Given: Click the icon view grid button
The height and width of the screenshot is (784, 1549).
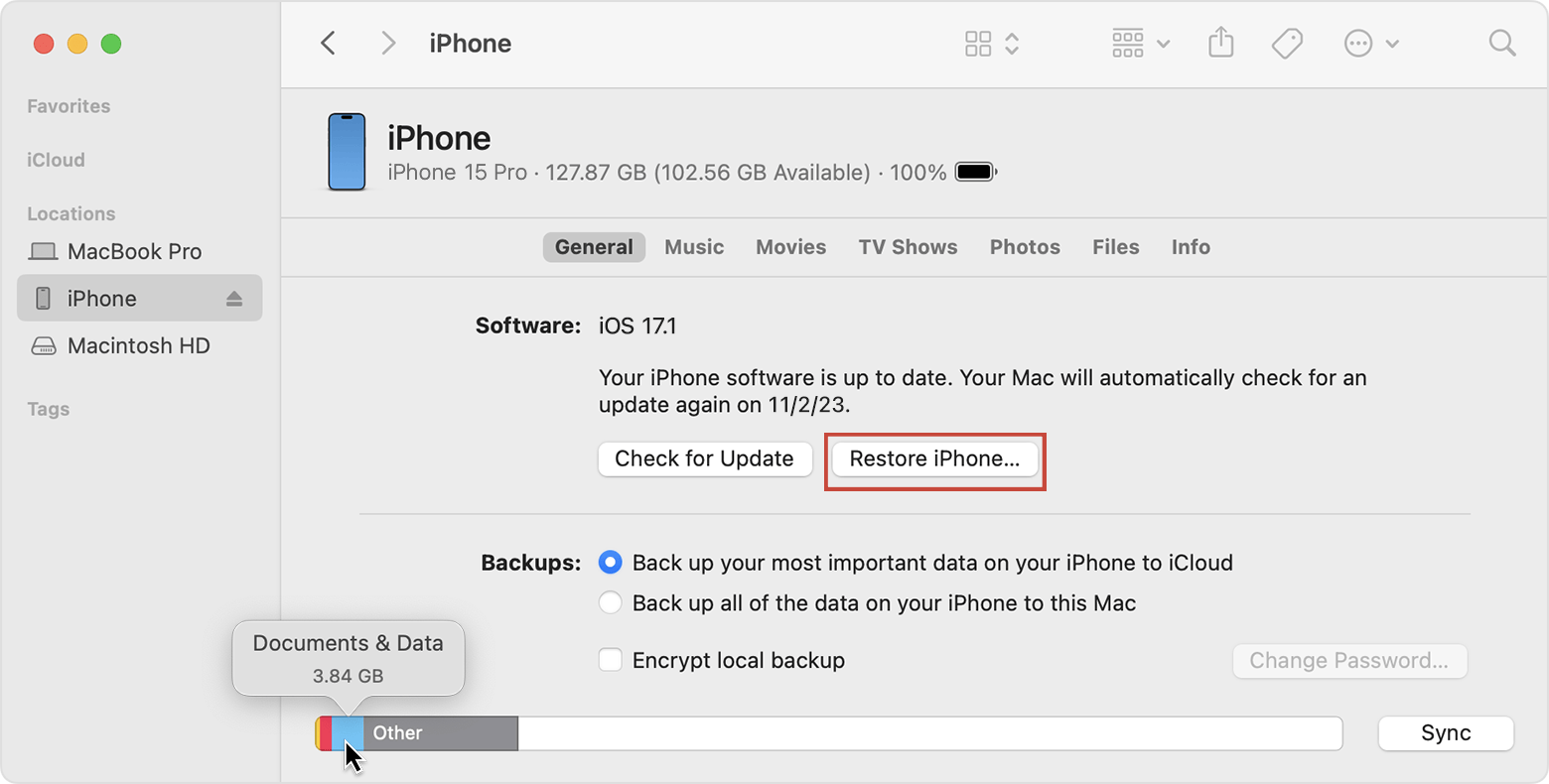Looking at the screenshot, I should click(x=978, y=44).
